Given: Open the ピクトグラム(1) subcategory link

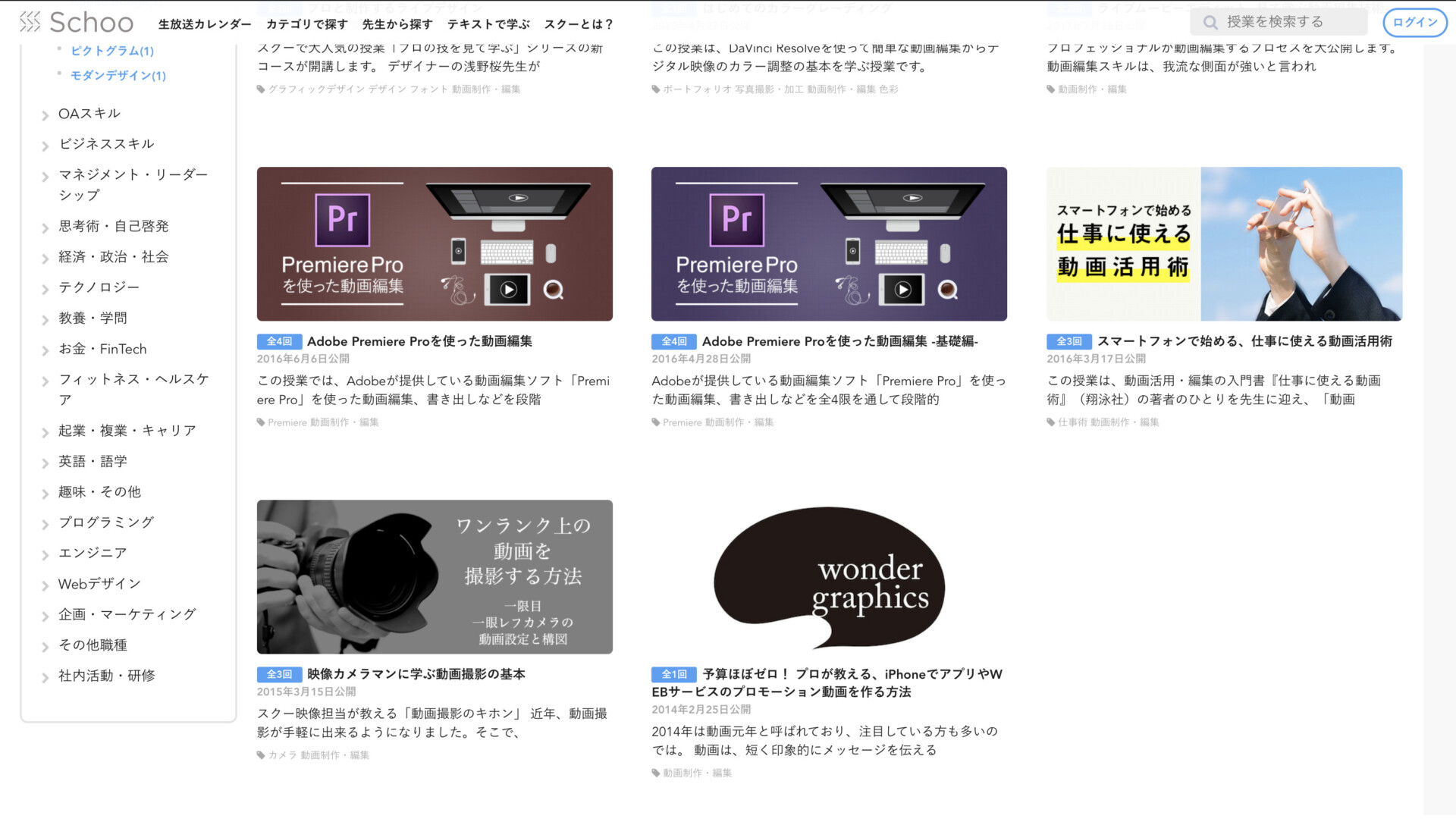Looking at the screenshot, I should (112, 51).
